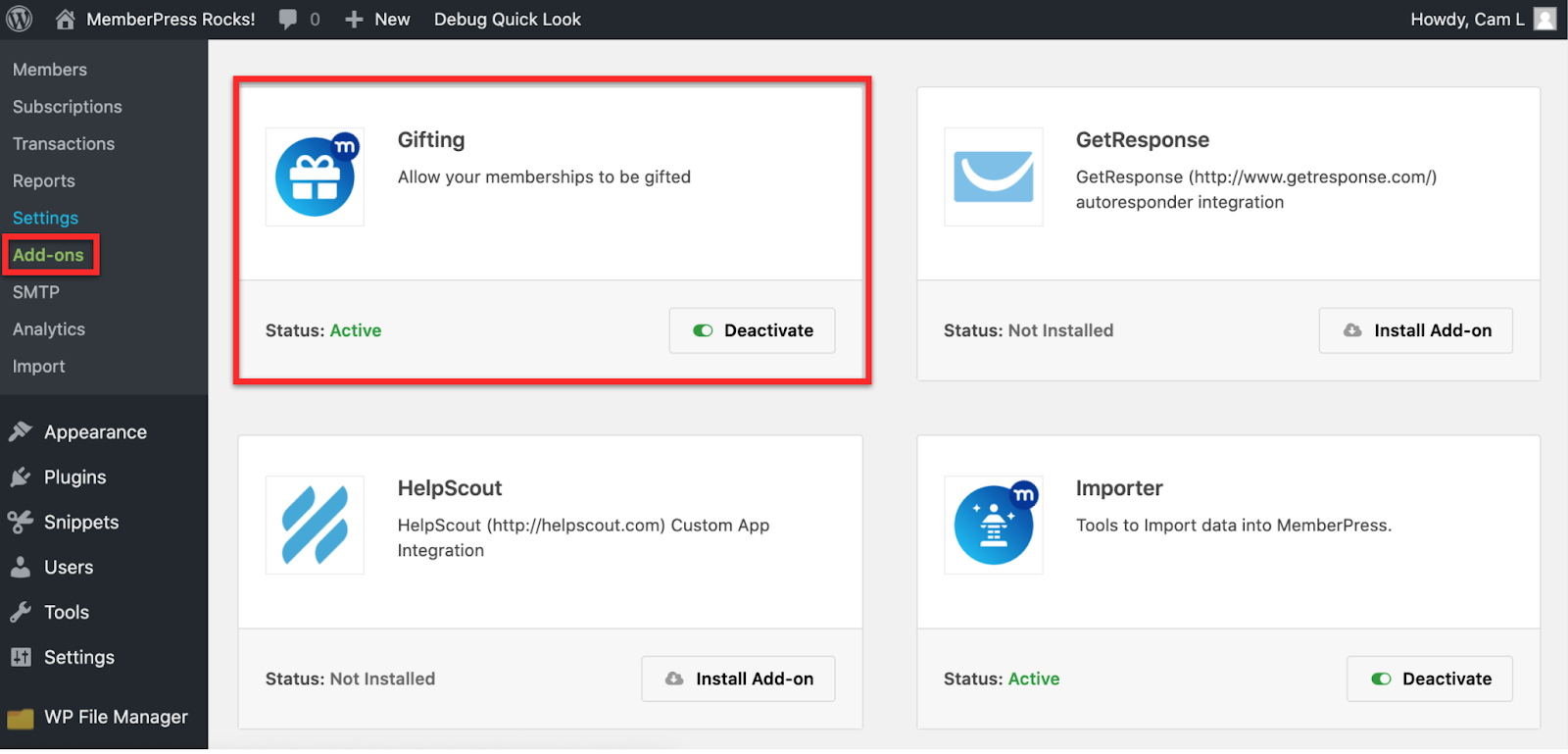Click Gifting 'Status: Active' text

coord(323,330)
